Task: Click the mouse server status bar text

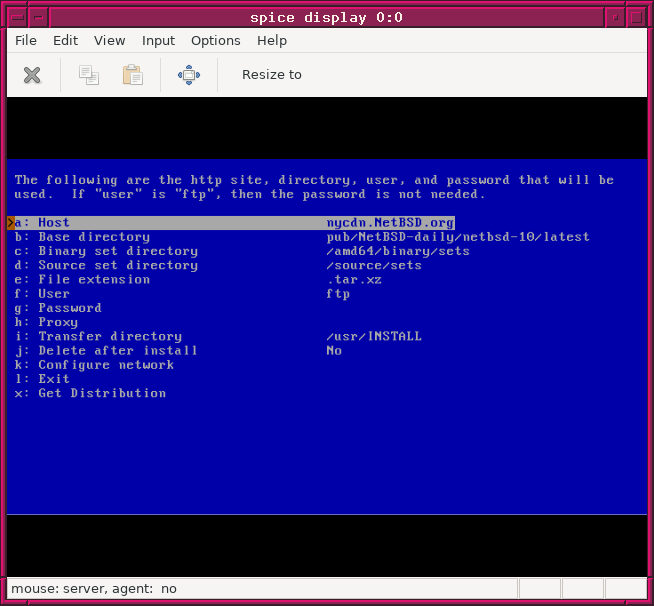Action: 94,590
